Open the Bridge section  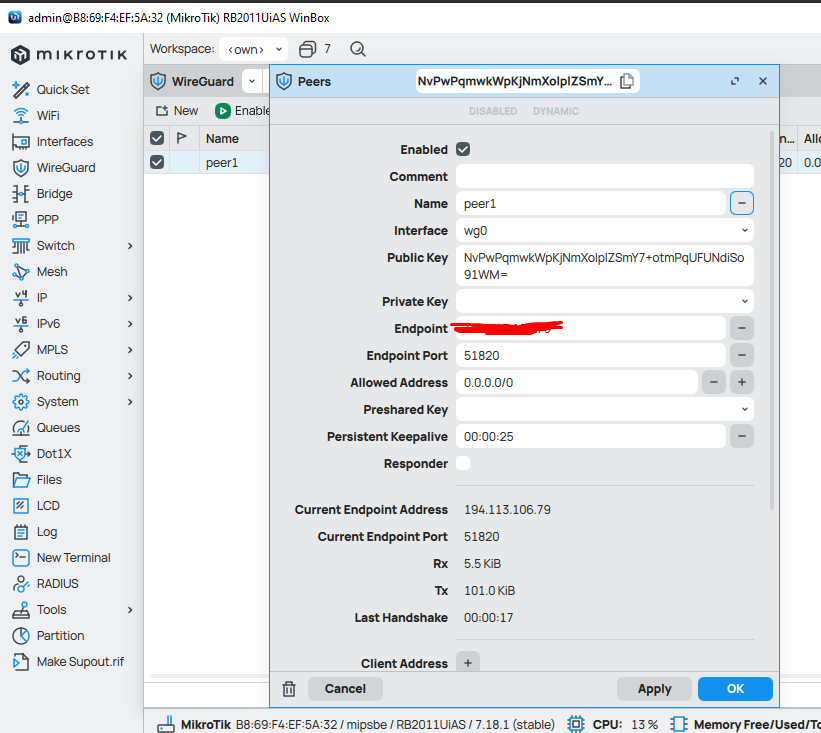click(x=42, y=194)
